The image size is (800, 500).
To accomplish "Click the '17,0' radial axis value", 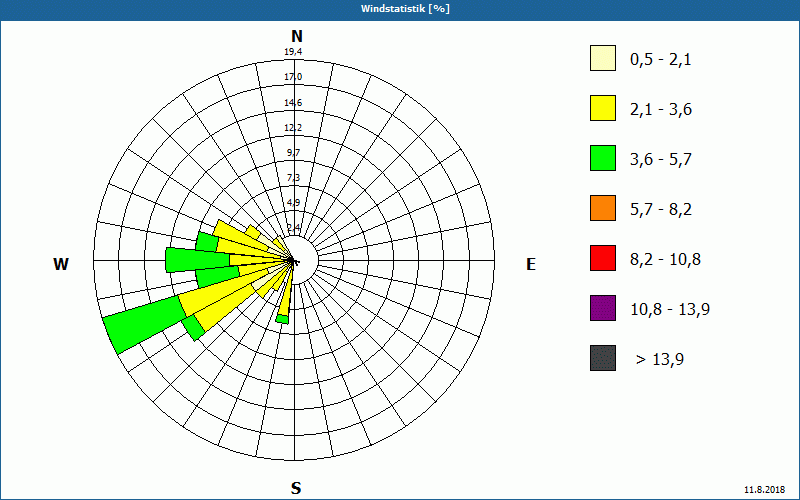I will (293, 77).
